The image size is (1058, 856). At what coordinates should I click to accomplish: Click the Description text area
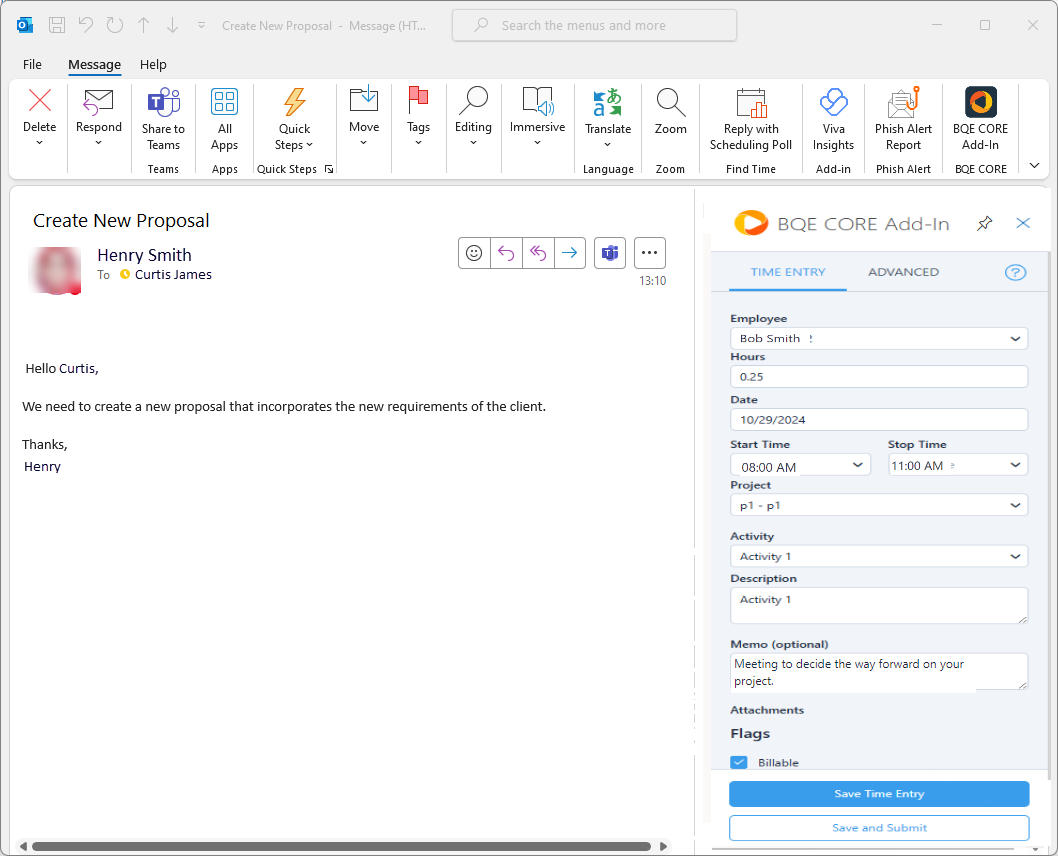(879, 606)
